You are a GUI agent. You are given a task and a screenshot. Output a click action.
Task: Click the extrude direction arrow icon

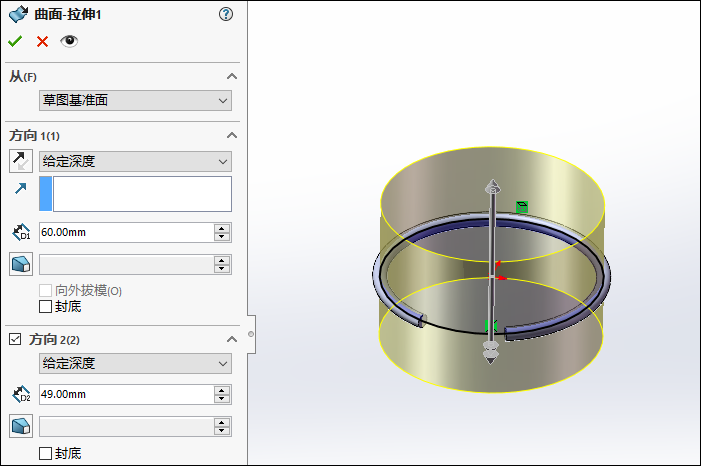coord(21,188)
